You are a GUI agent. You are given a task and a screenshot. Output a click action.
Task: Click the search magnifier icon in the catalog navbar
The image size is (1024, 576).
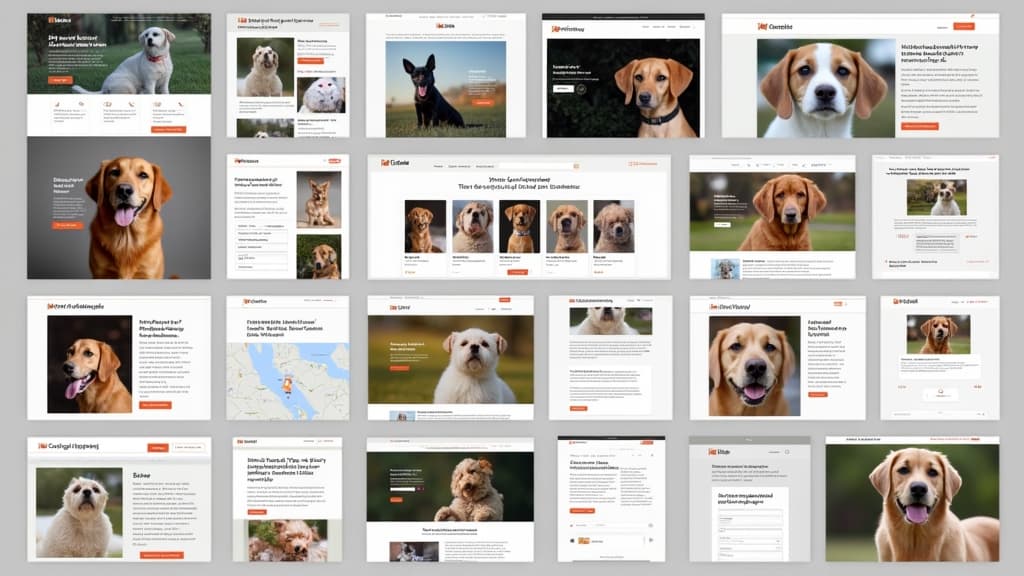pos(575,164)
